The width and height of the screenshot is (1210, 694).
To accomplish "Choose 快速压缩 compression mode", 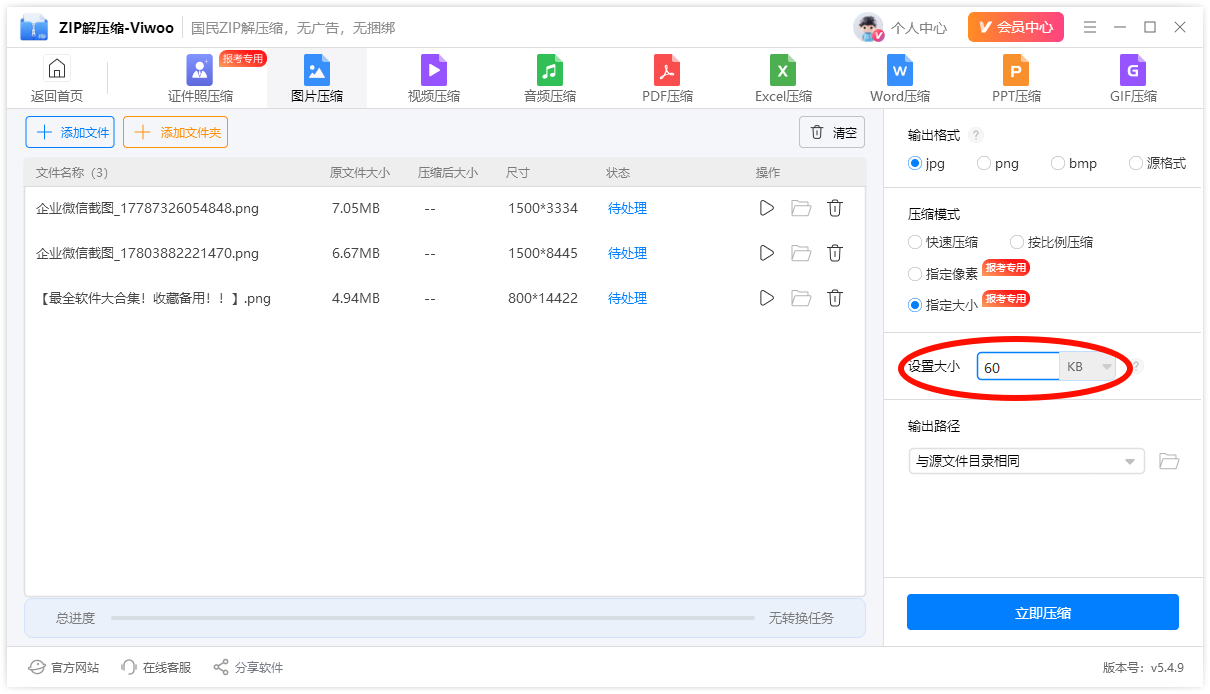I will 943,242.
